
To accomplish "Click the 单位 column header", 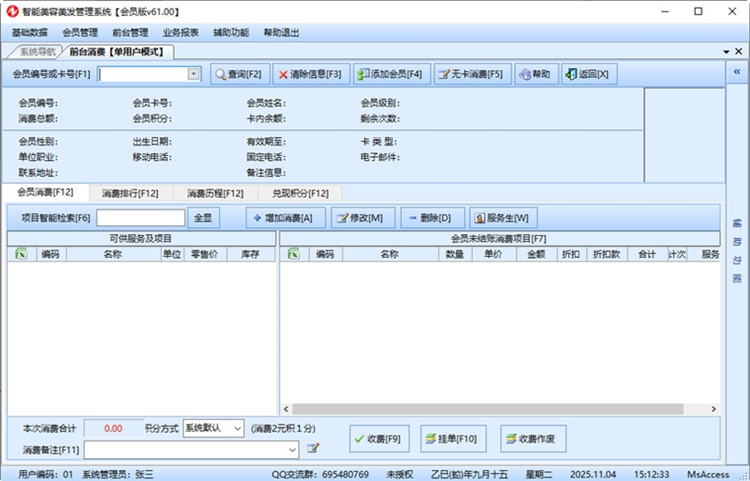I will point(172,254).
